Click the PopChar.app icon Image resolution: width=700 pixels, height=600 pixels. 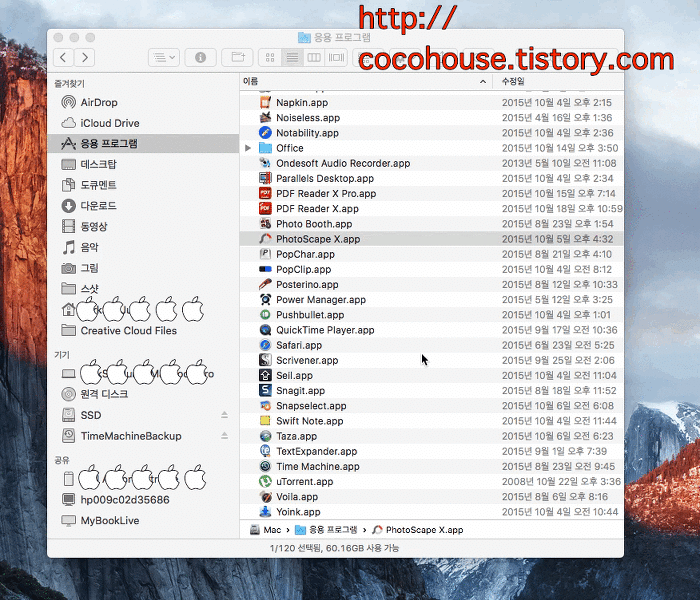tap(265, 254)
